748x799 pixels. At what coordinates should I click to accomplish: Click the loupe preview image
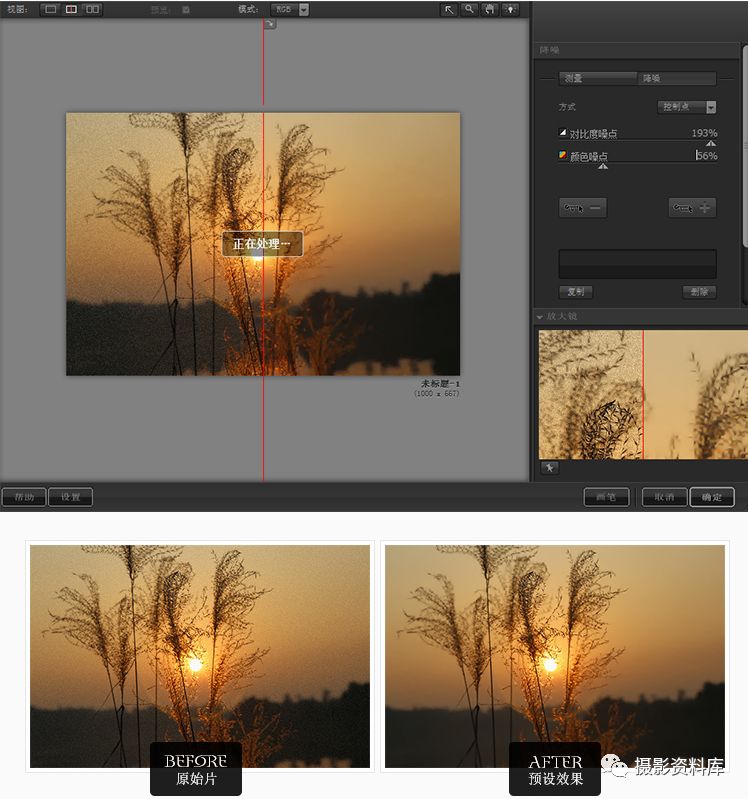pyautogui.click(x=643, y=394)
